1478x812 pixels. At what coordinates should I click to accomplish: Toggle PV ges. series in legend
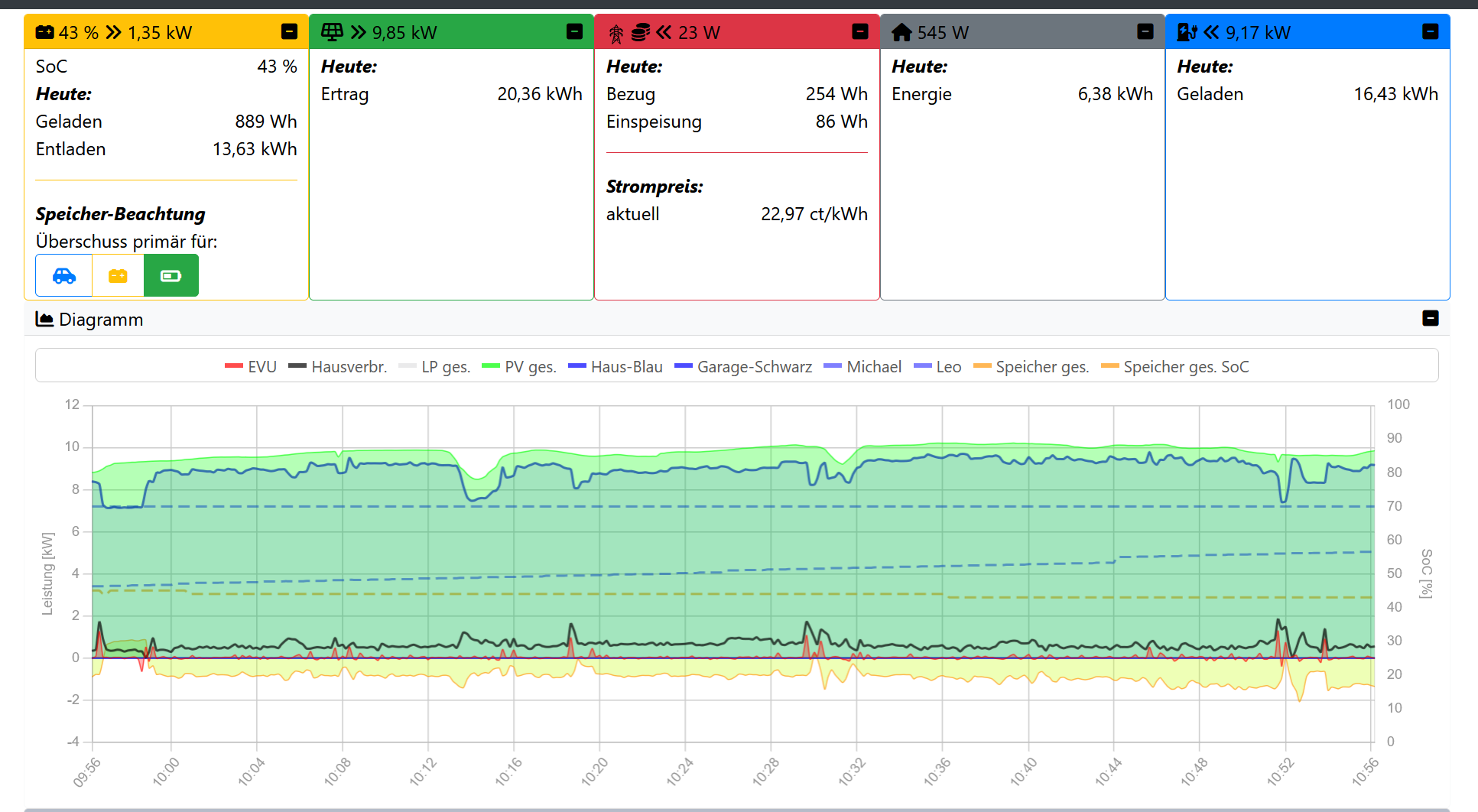pos(518,367)
